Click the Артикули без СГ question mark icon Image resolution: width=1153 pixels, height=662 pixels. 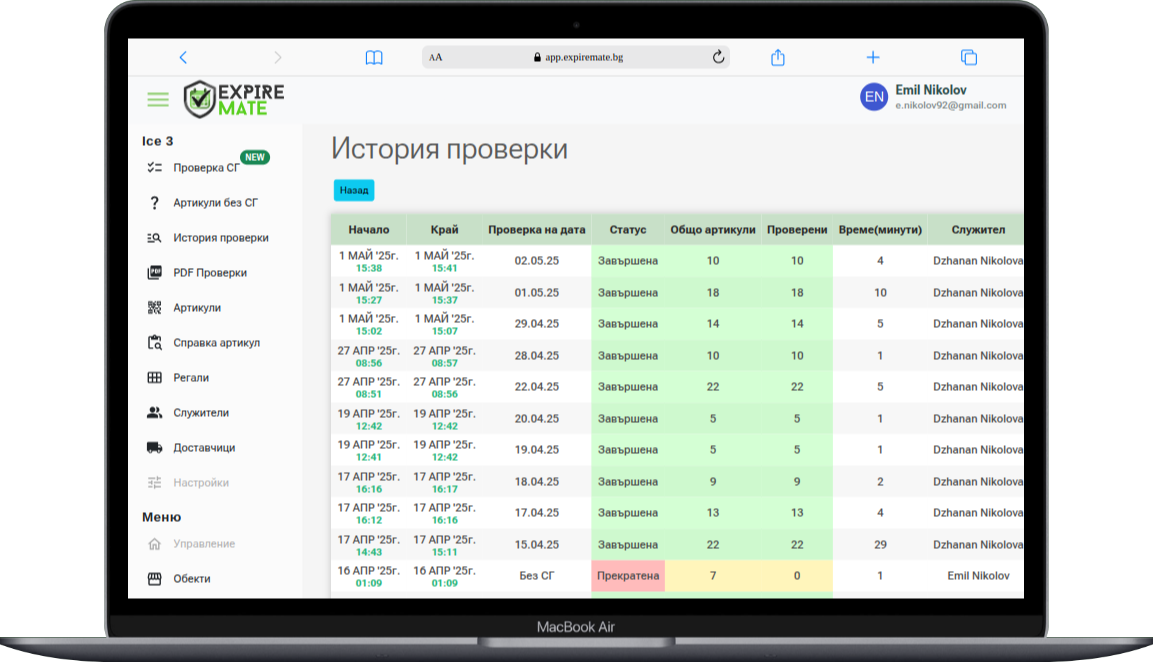click(x=154, y=203)
